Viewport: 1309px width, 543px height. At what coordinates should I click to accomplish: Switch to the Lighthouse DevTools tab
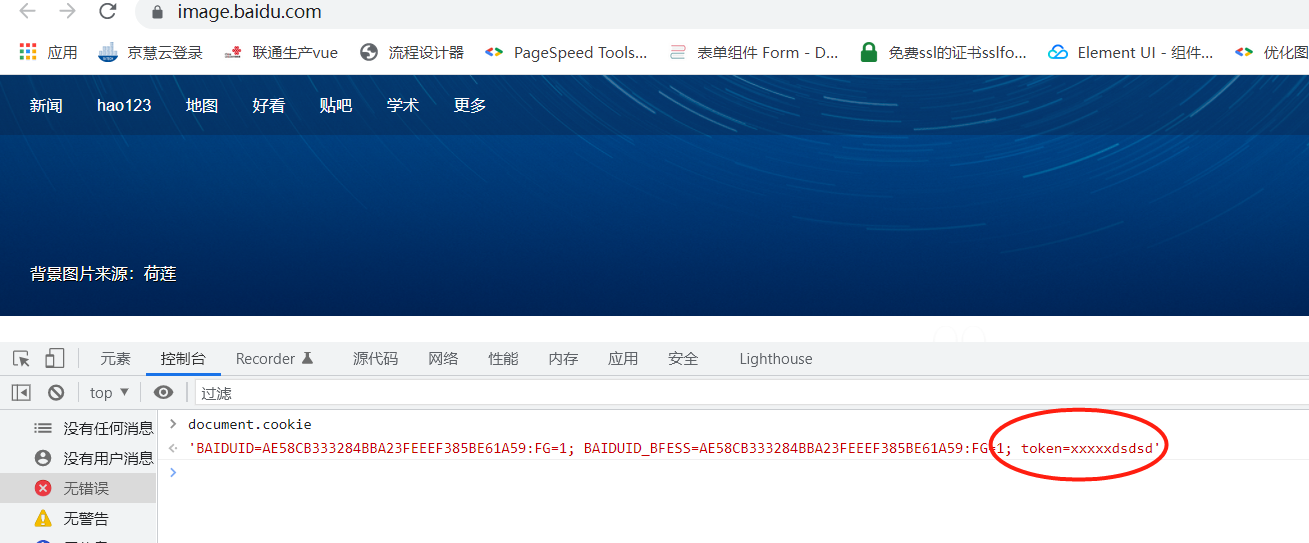coord(776,359)
